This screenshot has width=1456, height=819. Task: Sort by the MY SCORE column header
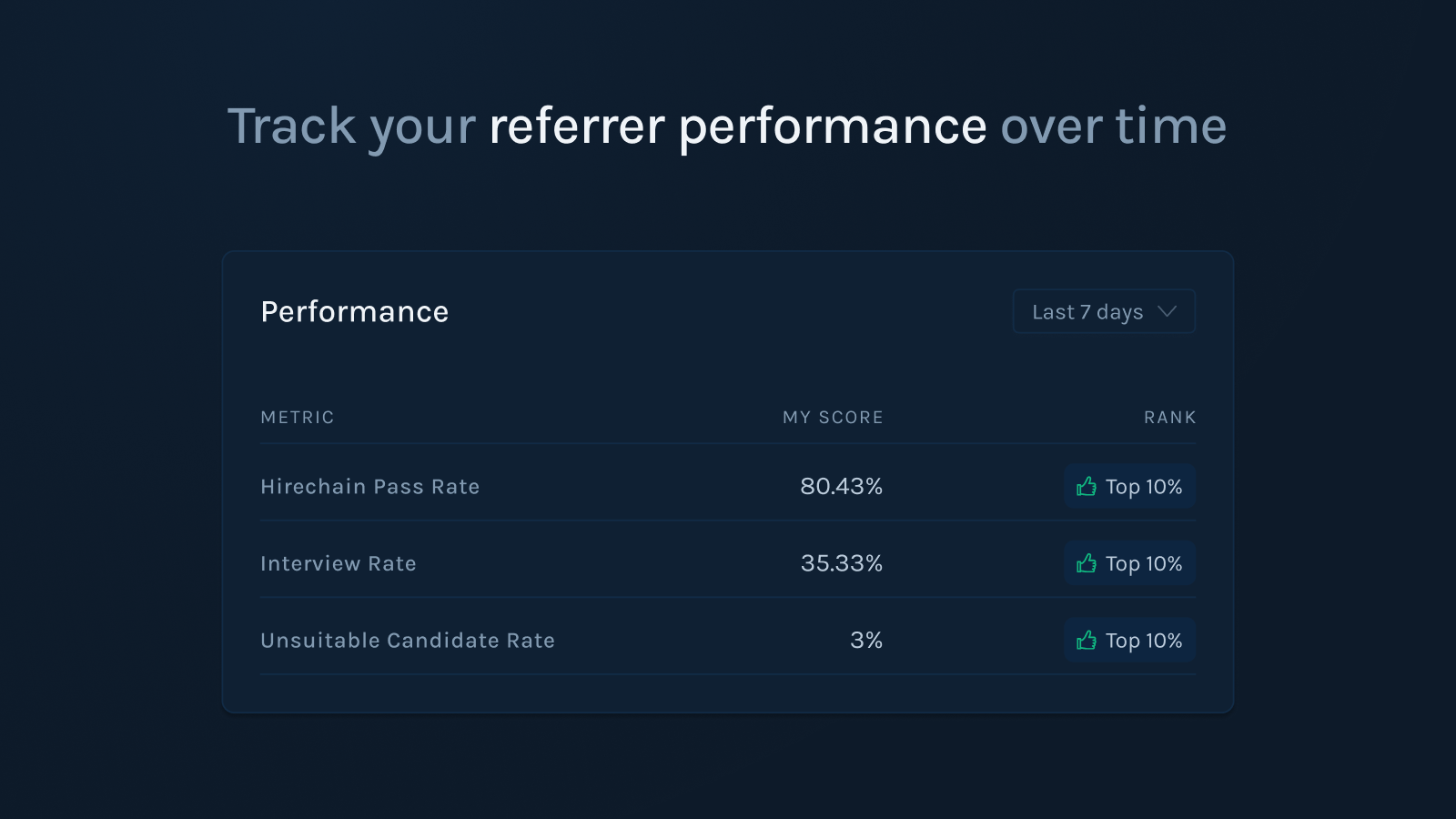[x=833, y=418]
